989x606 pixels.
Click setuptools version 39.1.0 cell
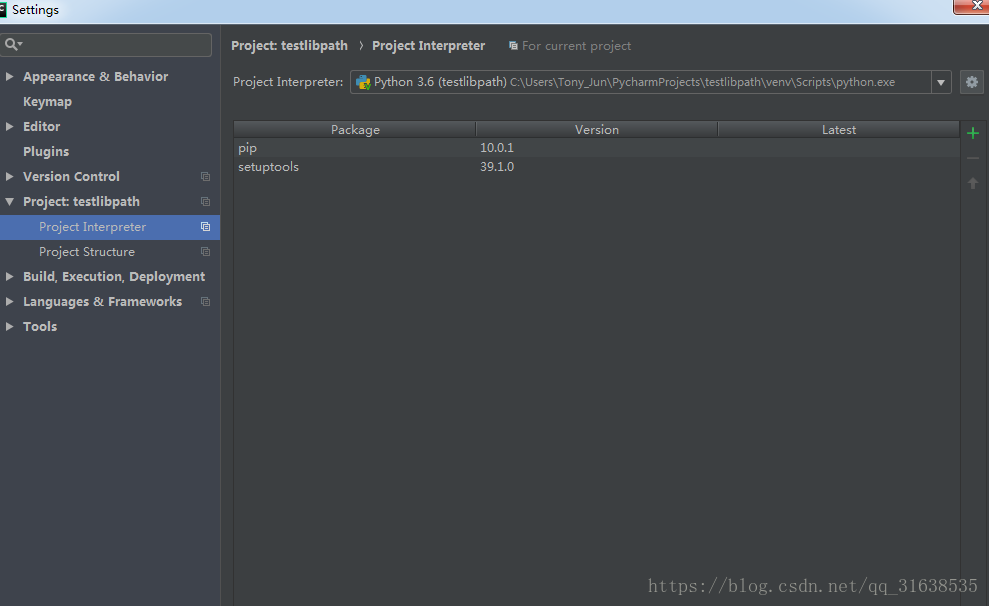click(497, 166)
